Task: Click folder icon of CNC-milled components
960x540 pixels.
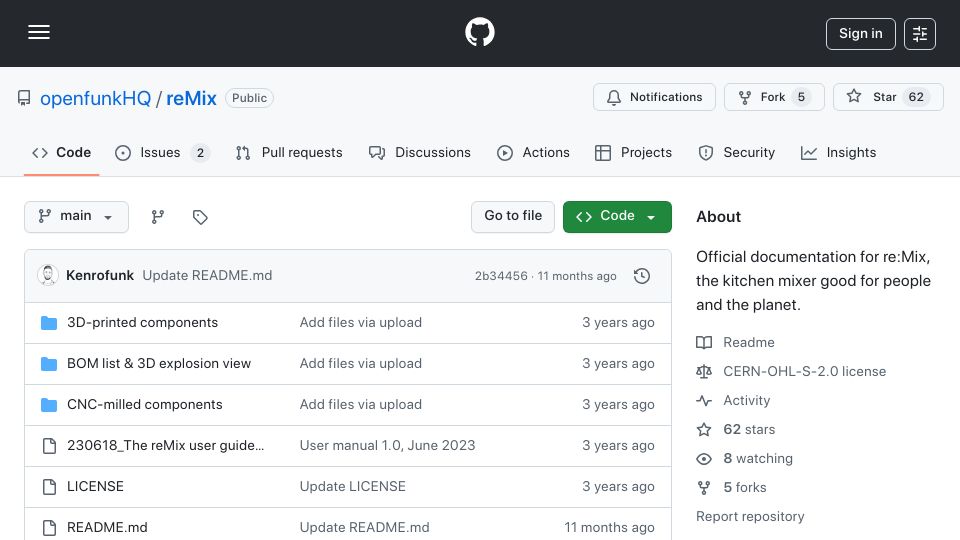Action: (49, 405)
